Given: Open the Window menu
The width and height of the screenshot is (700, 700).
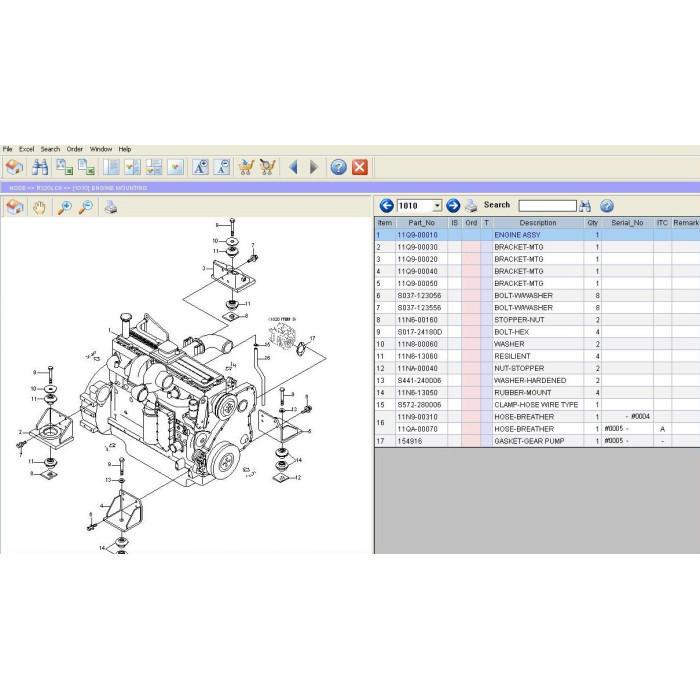Looking at the screenshot, I should click(101, 149).
